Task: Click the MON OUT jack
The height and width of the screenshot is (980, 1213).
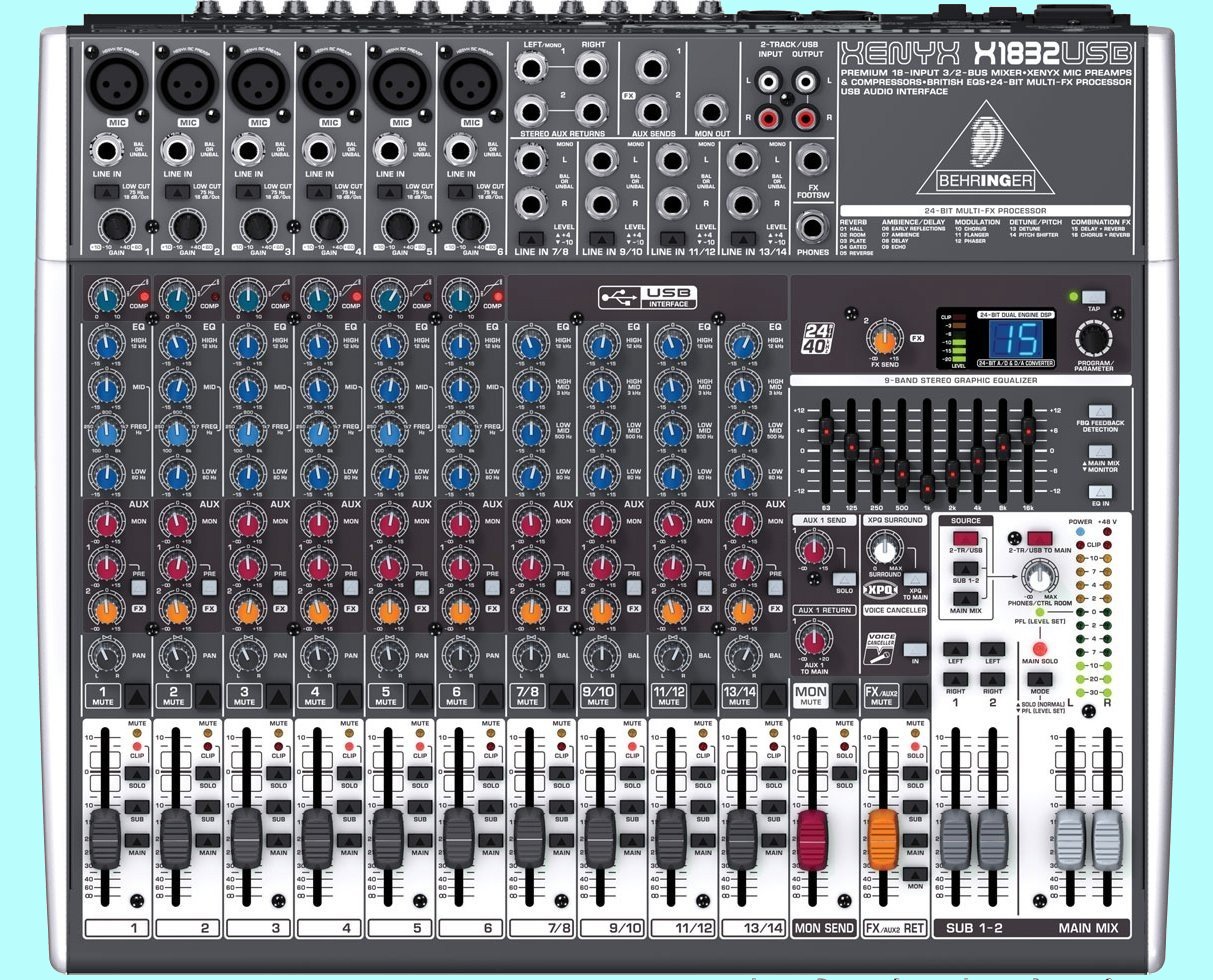Action: [x=710, y=111]
